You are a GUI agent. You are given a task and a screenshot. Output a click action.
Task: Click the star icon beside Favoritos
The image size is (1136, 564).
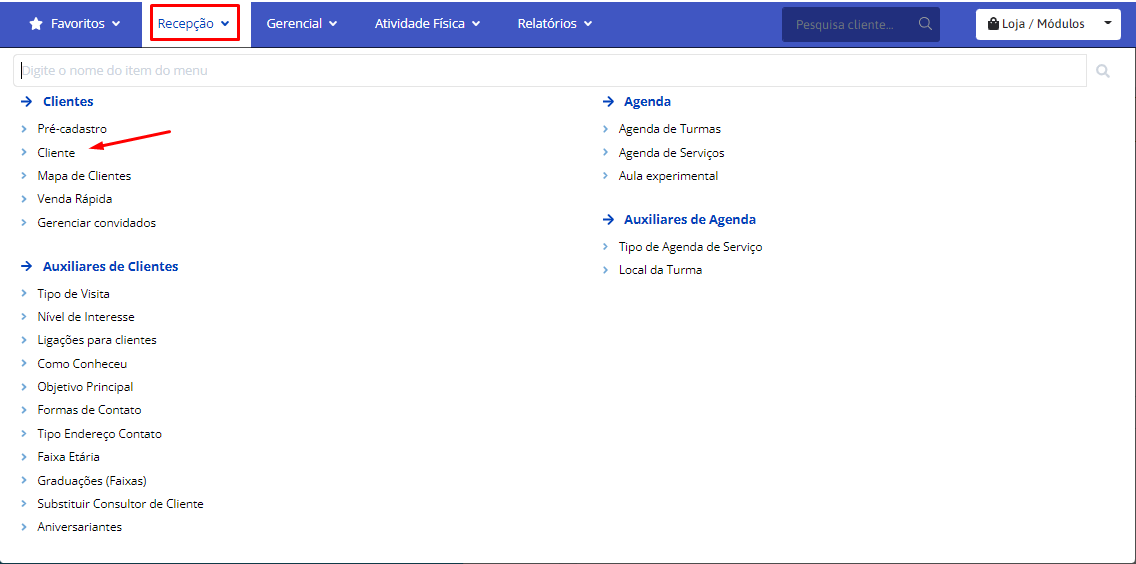pyautogui.click(x=36, y=24)
